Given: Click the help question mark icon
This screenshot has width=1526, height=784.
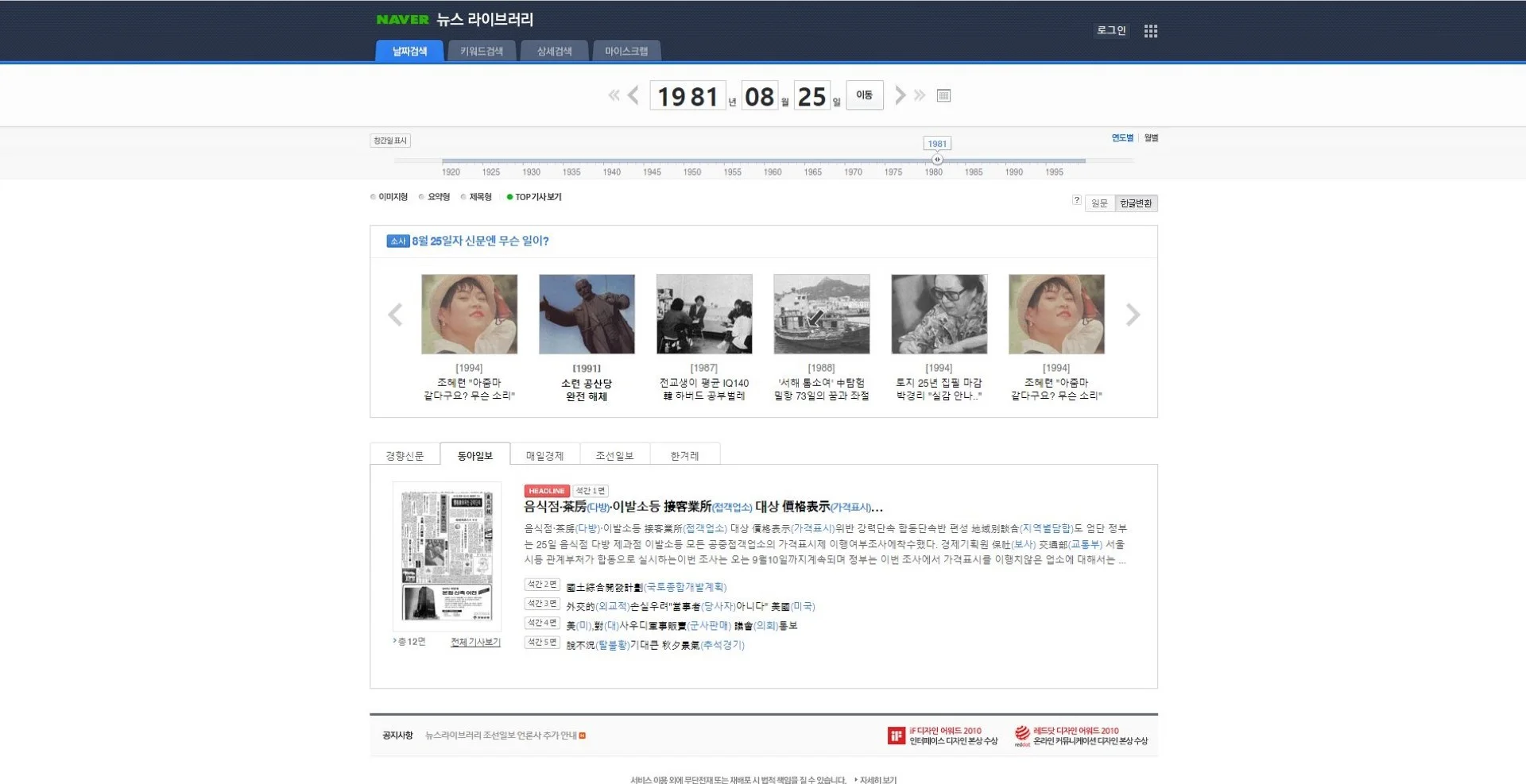Looking at the screenshot, I should click(1076, 200).
